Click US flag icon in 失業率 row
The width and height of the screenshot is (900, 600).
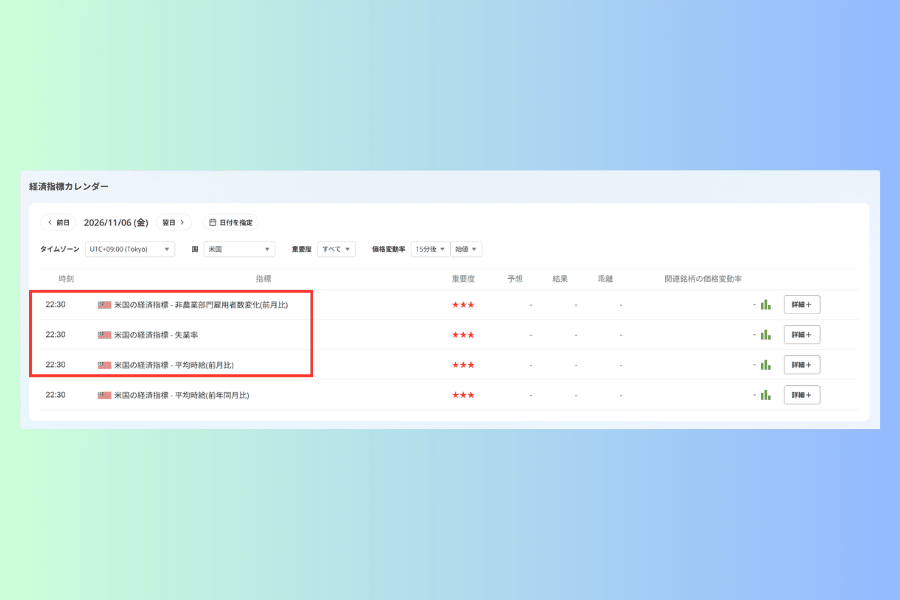(104, 335)
